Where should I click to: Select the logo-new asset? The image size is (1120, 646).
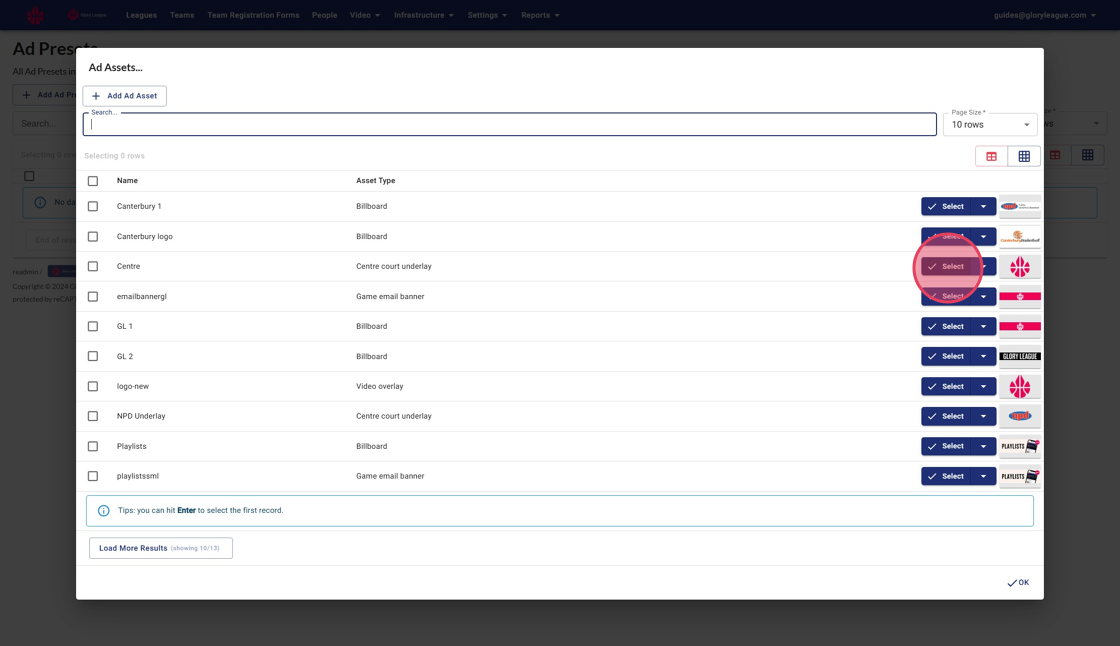(x=946, y=387)
